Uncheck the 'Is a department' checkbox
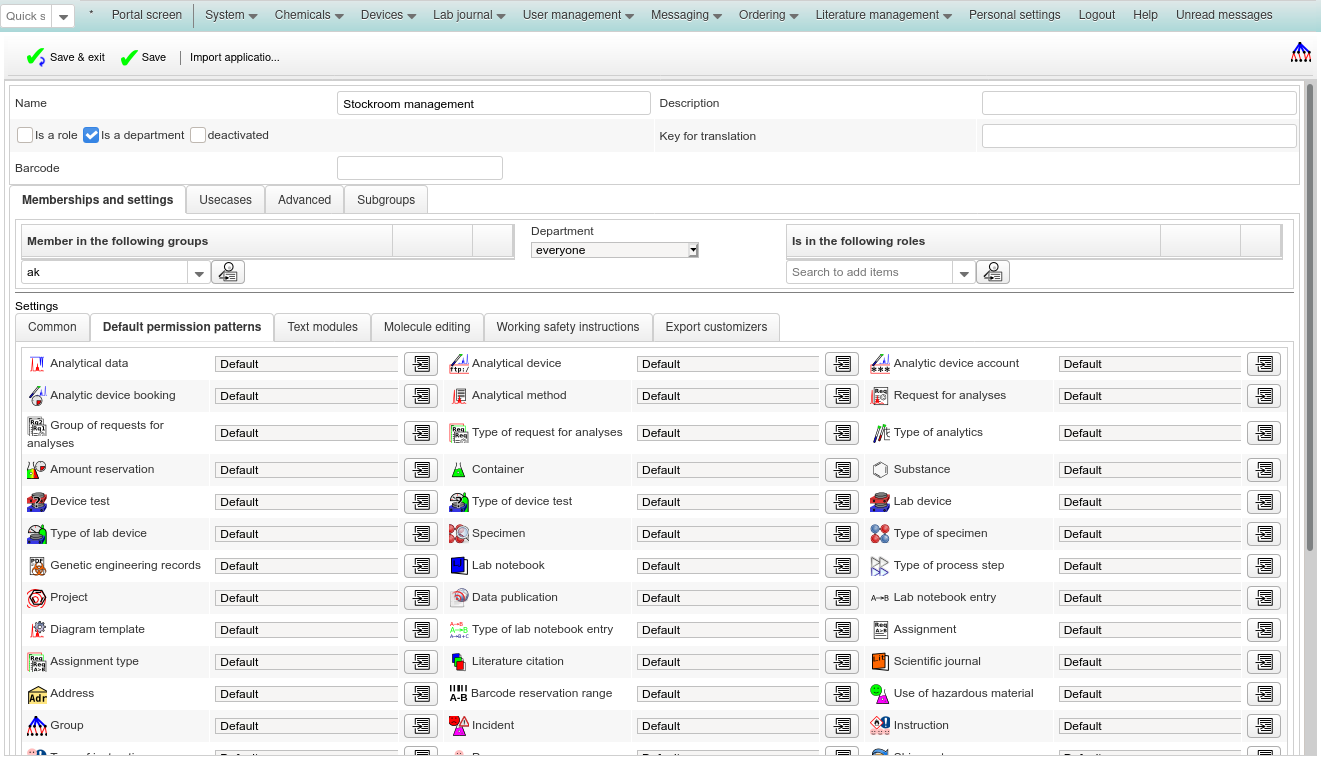 click(x=91, y=135)
